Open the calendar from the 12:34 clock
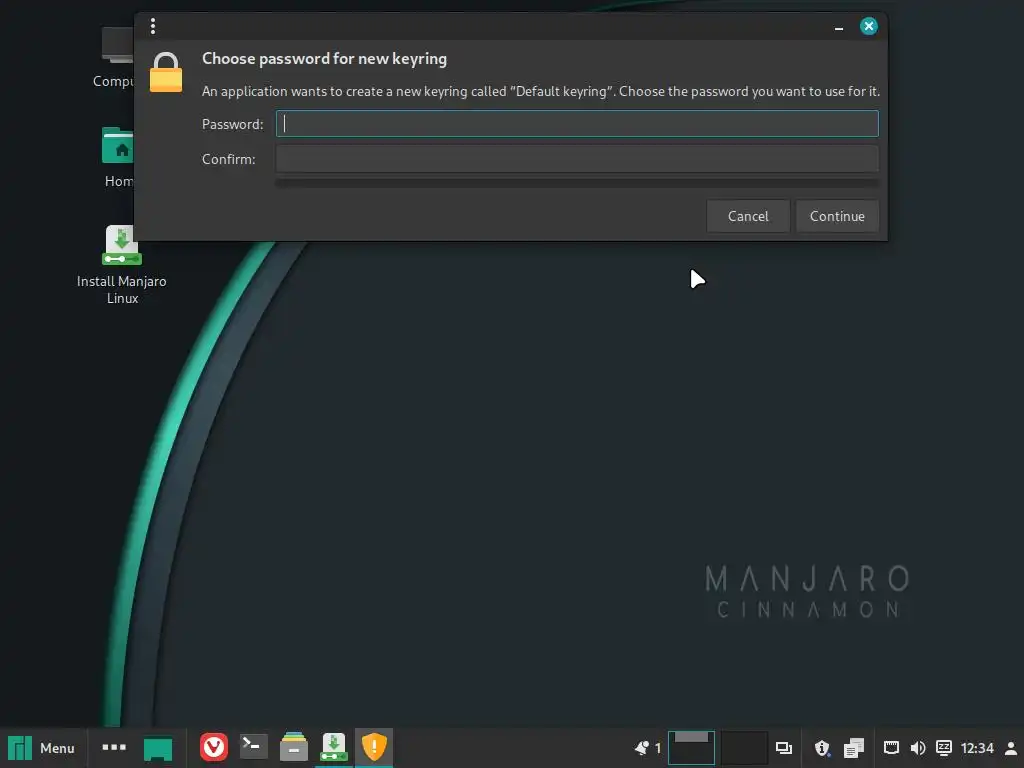This screenshot has height=768, width=1024. [x=977, y=748]
